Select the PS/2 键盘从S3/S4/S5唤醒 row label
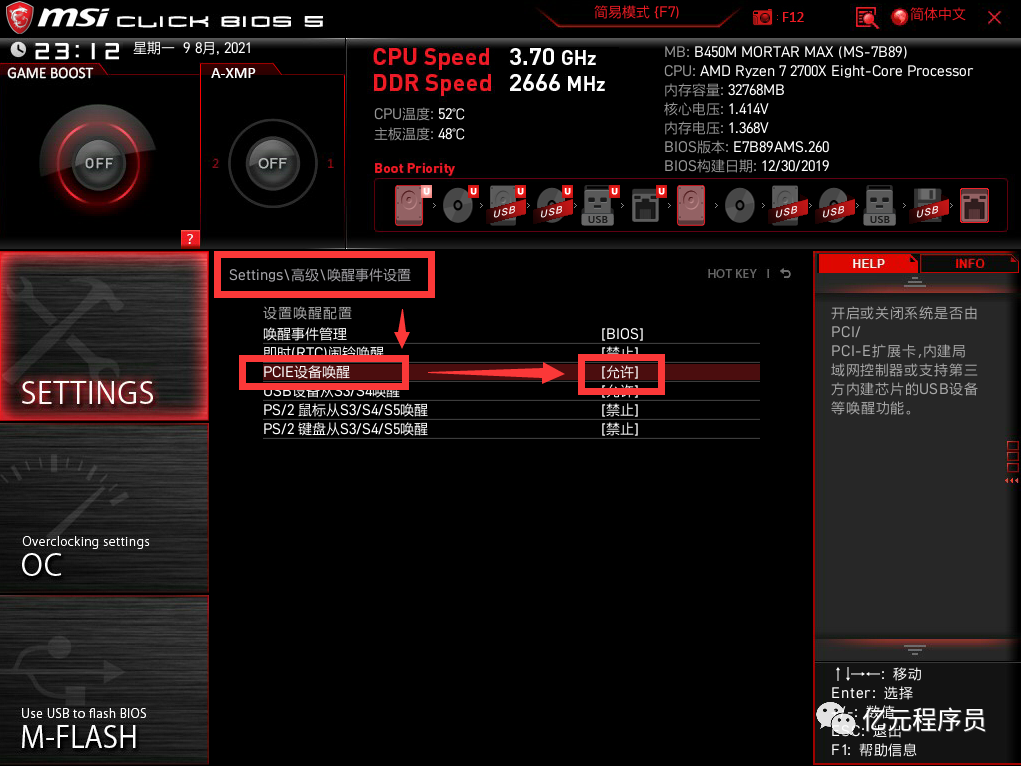Screen dimensions: 1021x766 (x=345, y=429)
